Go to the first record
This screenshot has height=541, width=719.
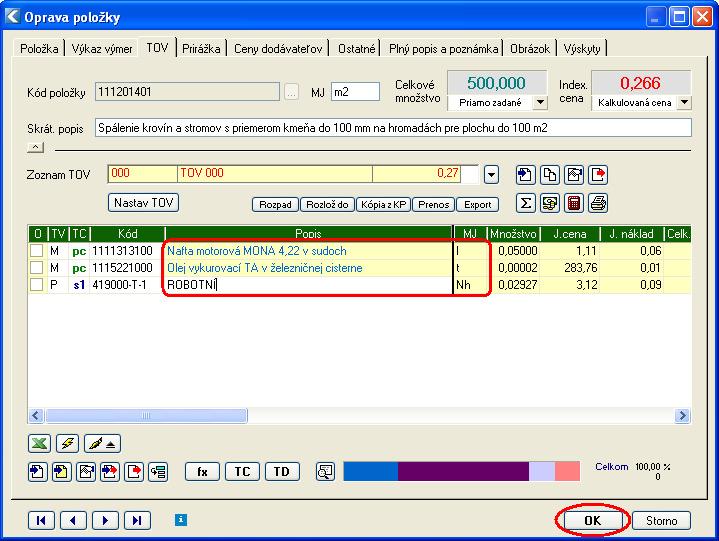pyautogui.click(x=41, y=520)
